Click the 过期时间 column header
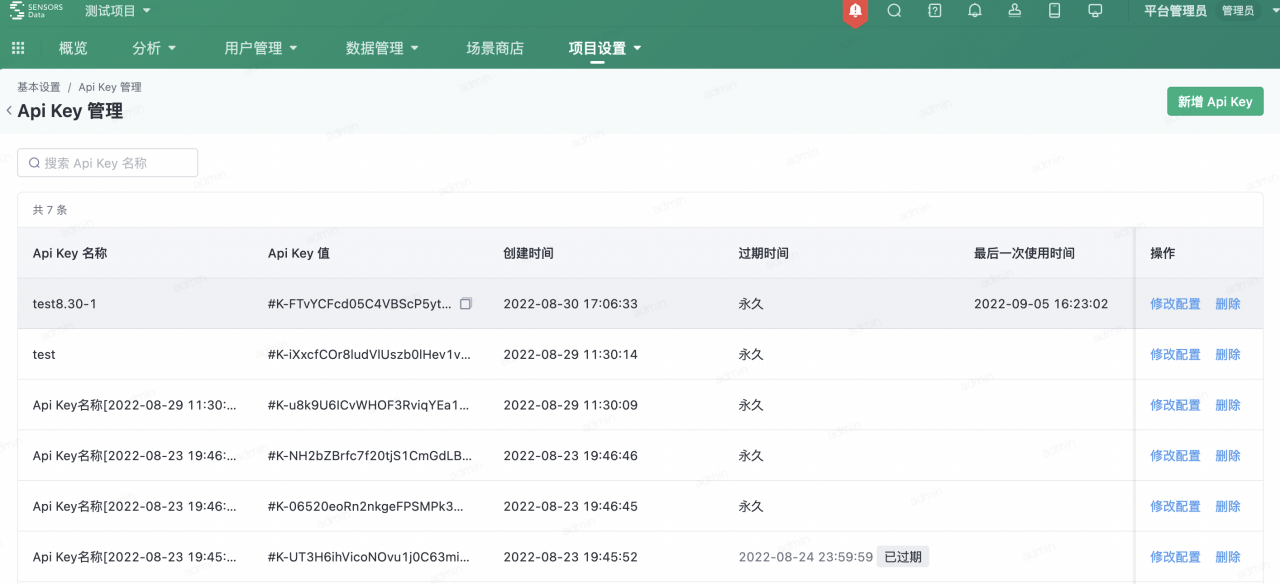The height and width of the screenshot is (584, 1280). 764,253
